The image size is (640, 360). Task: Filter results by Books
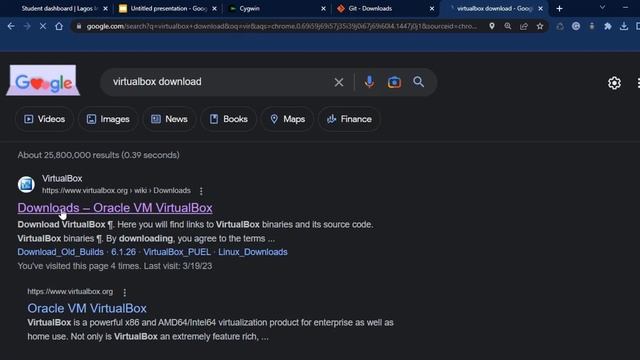pos(228,119)
